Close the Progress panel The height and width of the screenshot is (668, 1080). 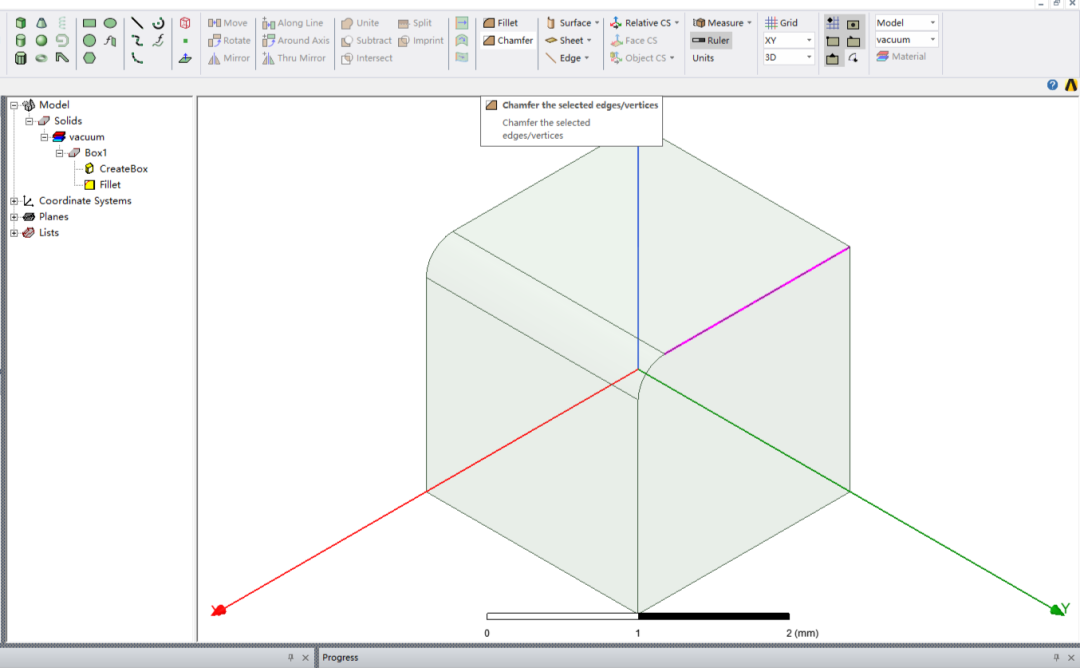pos(1072,658)
